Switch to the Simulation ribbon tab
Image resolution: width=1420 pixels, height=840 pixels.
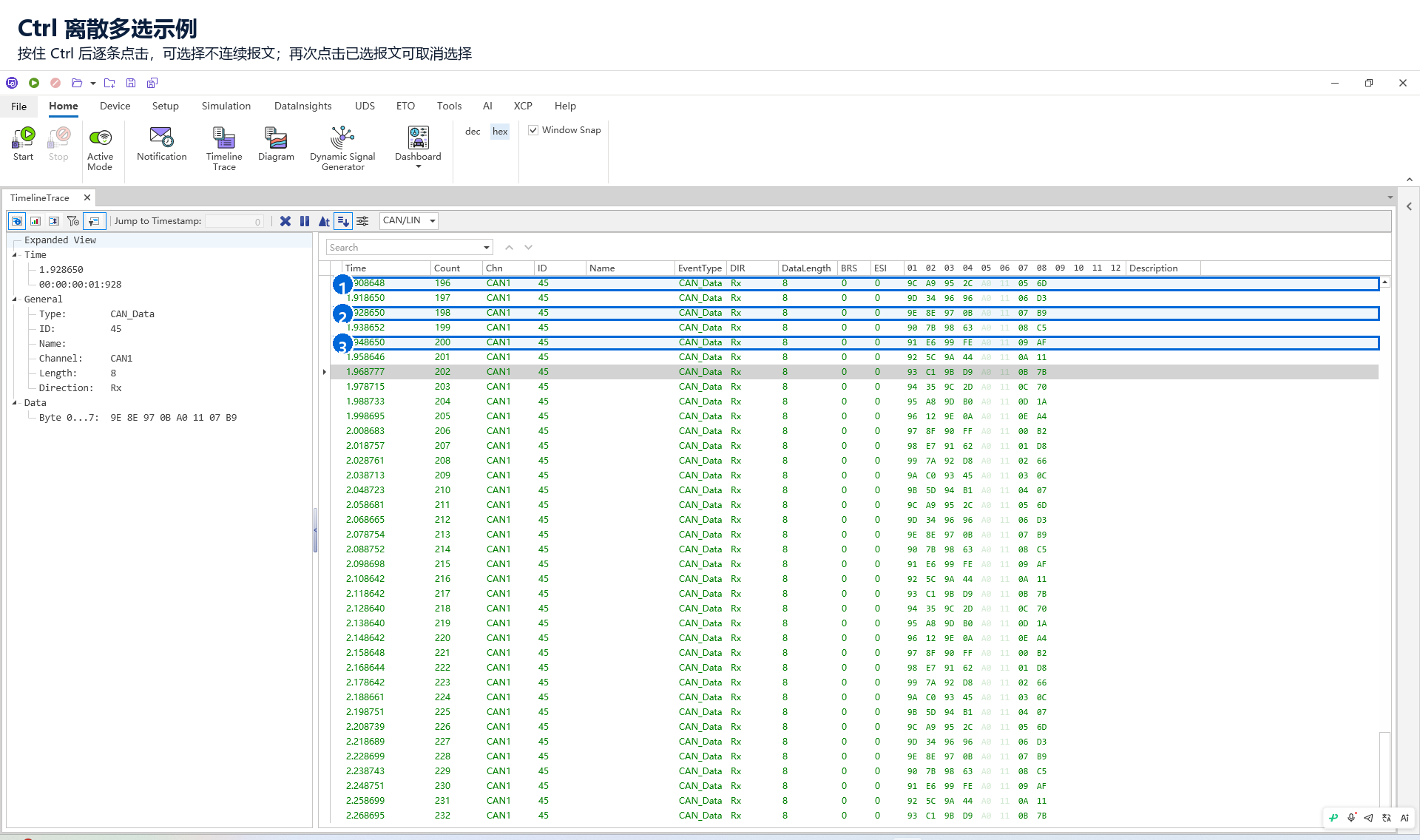point(226,106)
